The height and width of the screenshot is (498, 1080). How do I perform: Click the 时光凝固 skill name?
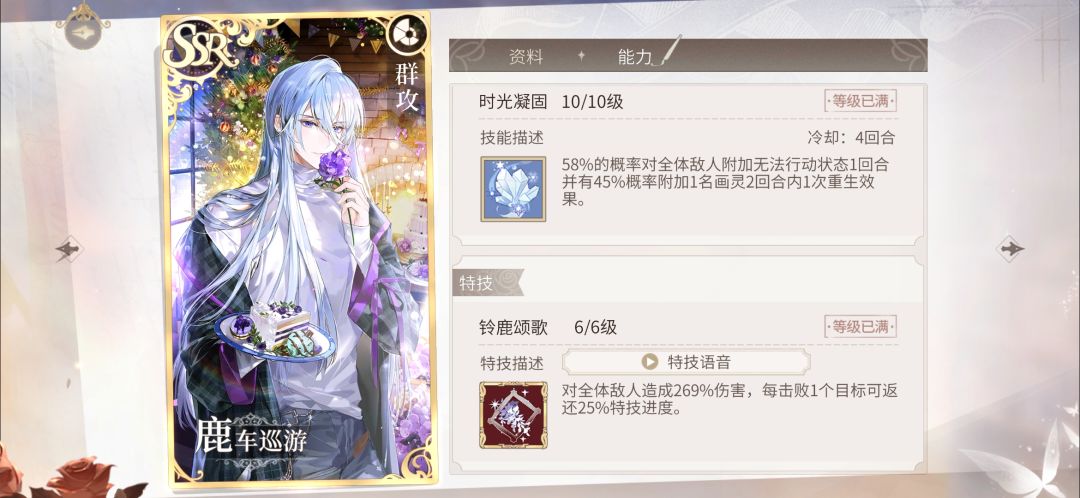tap(513, 102)
